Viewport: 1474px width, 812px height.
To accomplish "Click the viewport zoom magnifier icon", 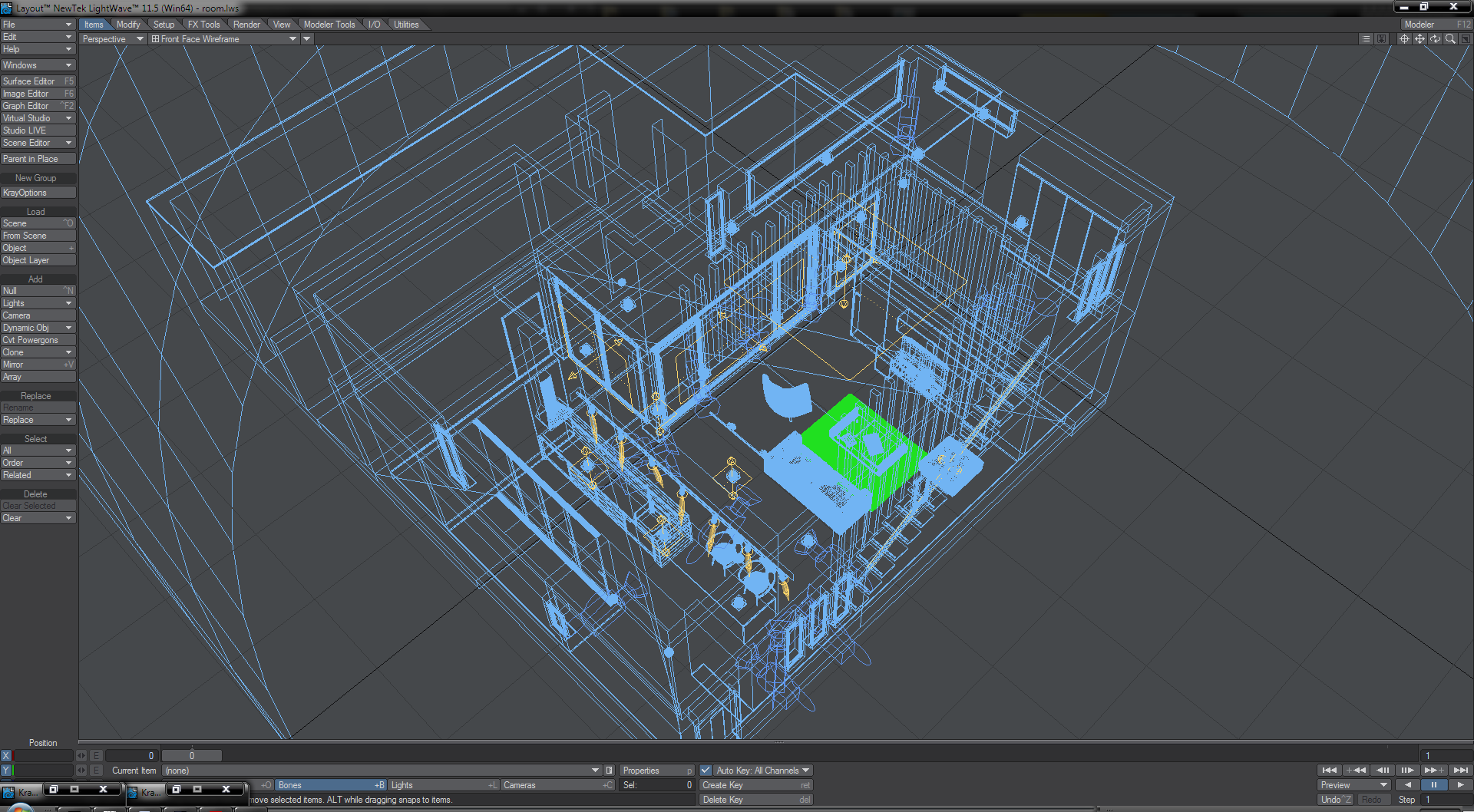I will click(1450, 39).
